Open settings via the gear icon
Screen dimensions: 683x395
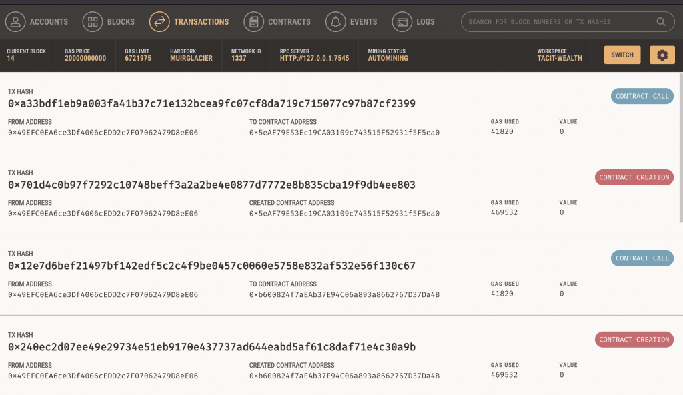coord(662,55)
